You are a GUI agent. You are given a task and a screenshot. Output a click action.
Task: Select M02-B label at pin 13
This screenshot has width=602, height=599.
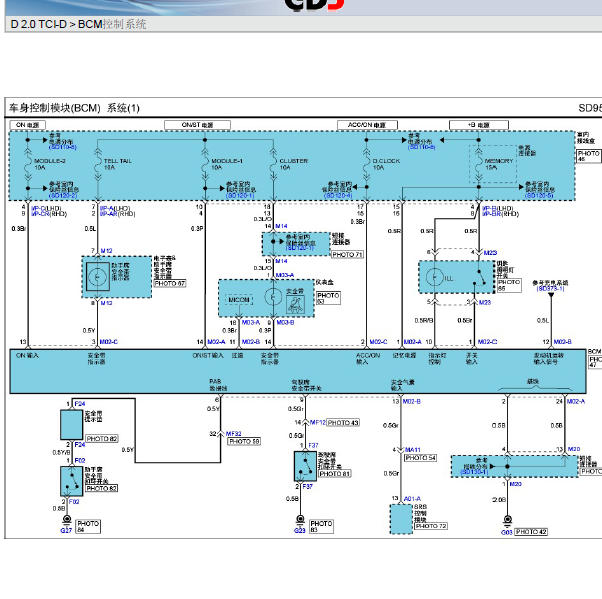pyautogui.click(x=412, y=401)
